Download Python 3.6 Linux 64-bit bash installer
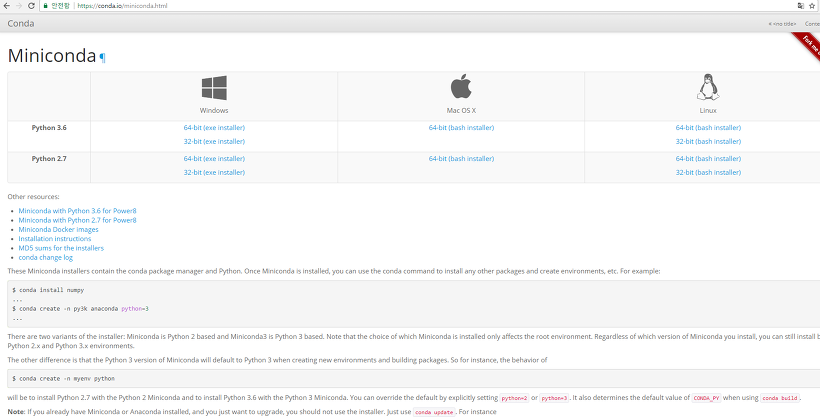This screenshot has width=820, height=419. pyautogui.click(x=708, y=128)
